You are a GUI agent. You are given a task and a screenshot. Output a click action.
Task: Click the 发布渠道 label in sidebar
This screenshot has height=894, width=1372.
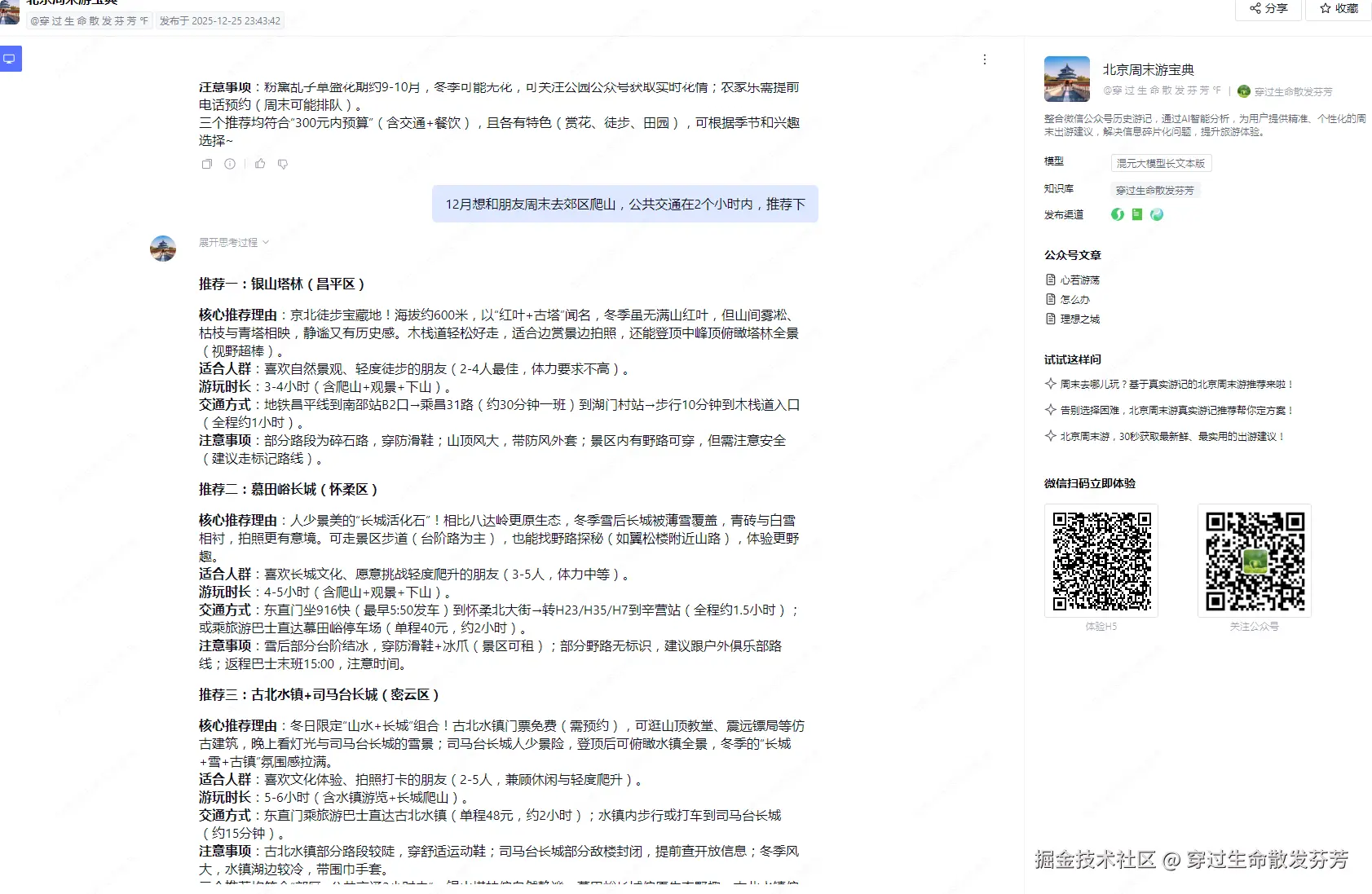pyautogui.click(x=1064, y=215)
